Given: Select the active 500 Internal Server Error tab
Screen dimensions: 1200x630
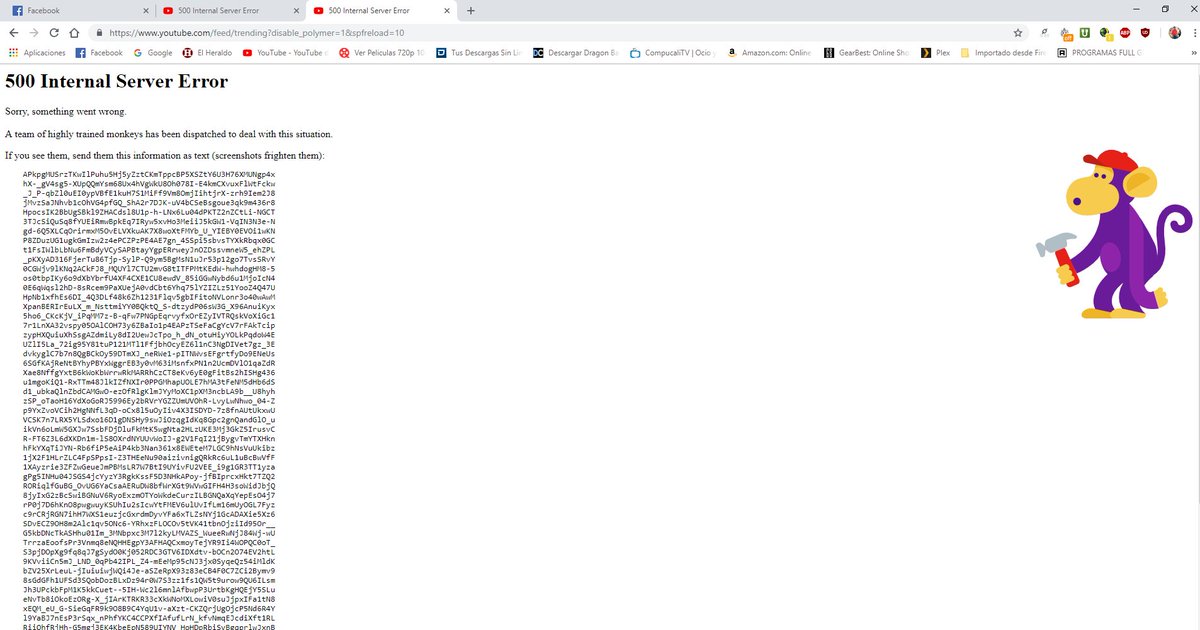Looking at the screenshot, I should [381, 10].
